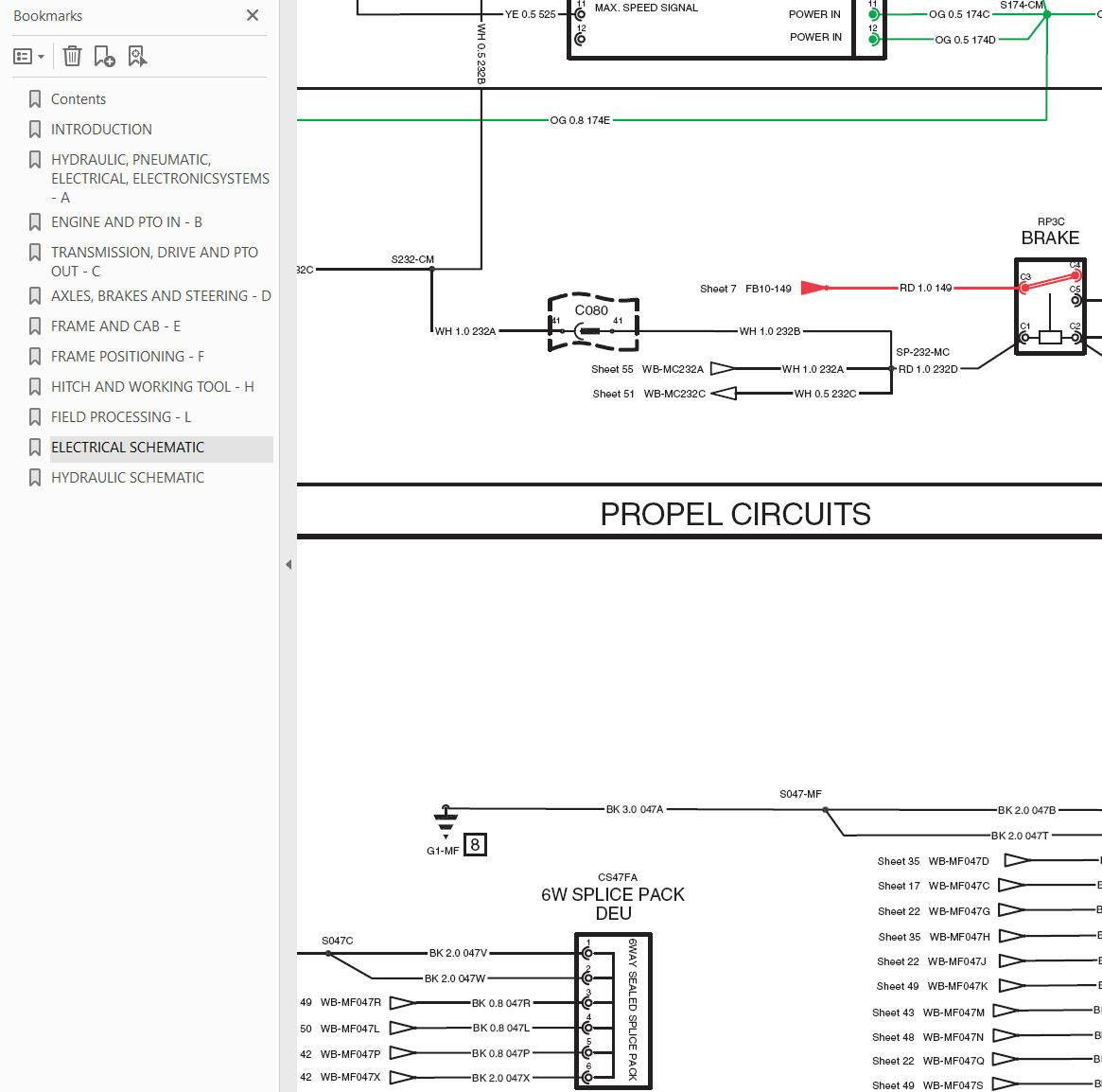Select the ELECTRICAL SCHEMATIC bookmark
Viewport: 1102px width, 1092px height.
(x=127, y=448)
